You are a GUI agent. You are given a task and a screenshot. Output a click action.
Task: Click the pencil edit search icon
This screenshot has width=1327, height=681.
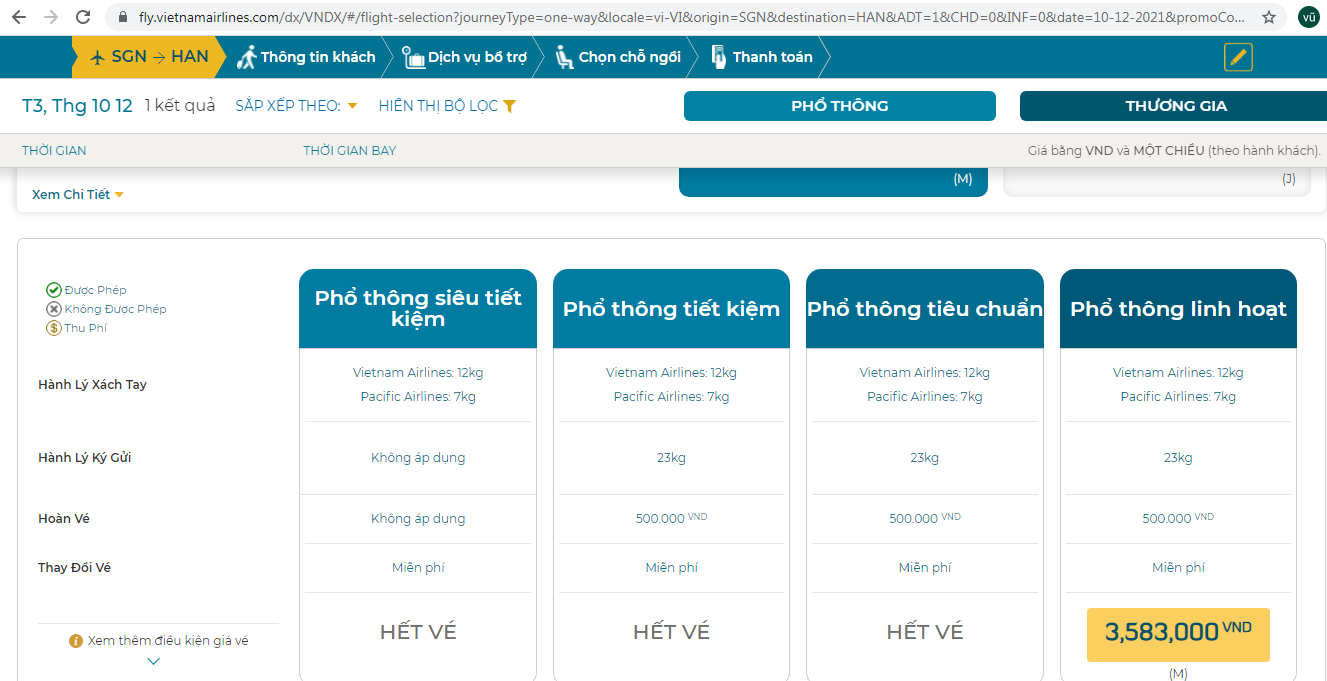pos(1238,57)
